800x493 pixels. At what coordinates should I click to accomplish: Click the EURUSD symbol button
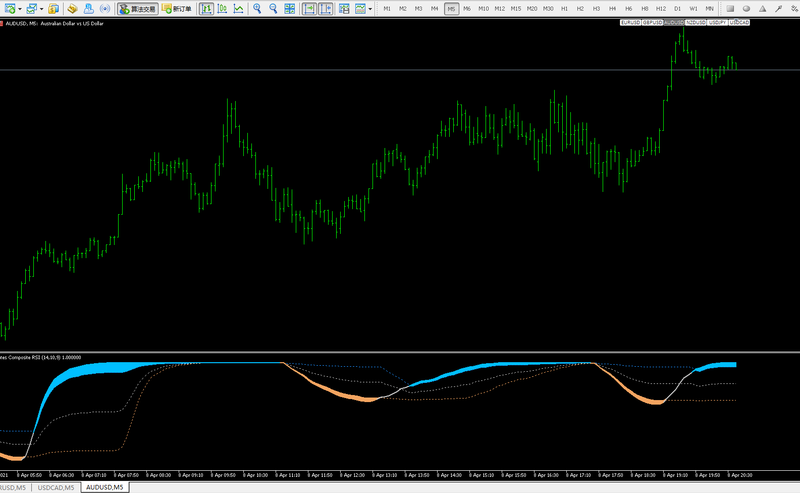(630, 21)
